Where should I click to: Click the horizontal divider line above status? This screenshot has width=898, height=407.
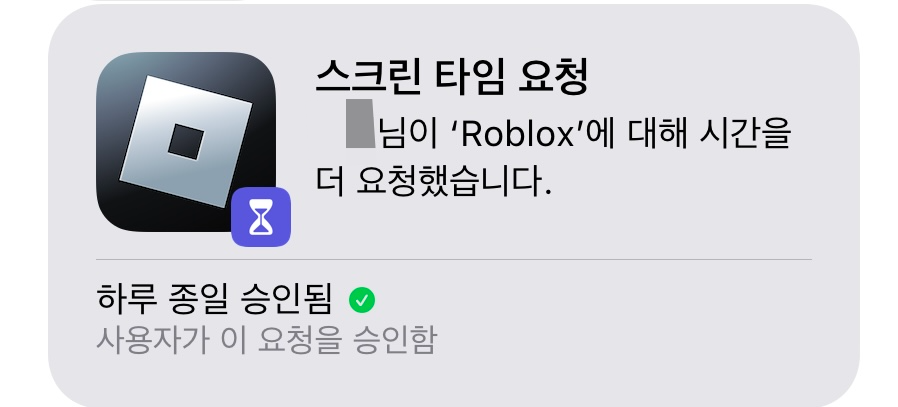[x=454, y=259]
